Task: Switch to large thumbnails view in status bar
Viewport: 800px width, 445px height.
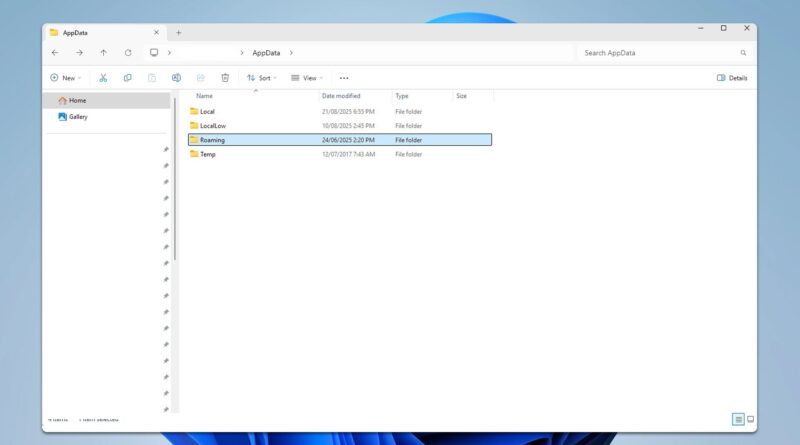Action: 751,419
